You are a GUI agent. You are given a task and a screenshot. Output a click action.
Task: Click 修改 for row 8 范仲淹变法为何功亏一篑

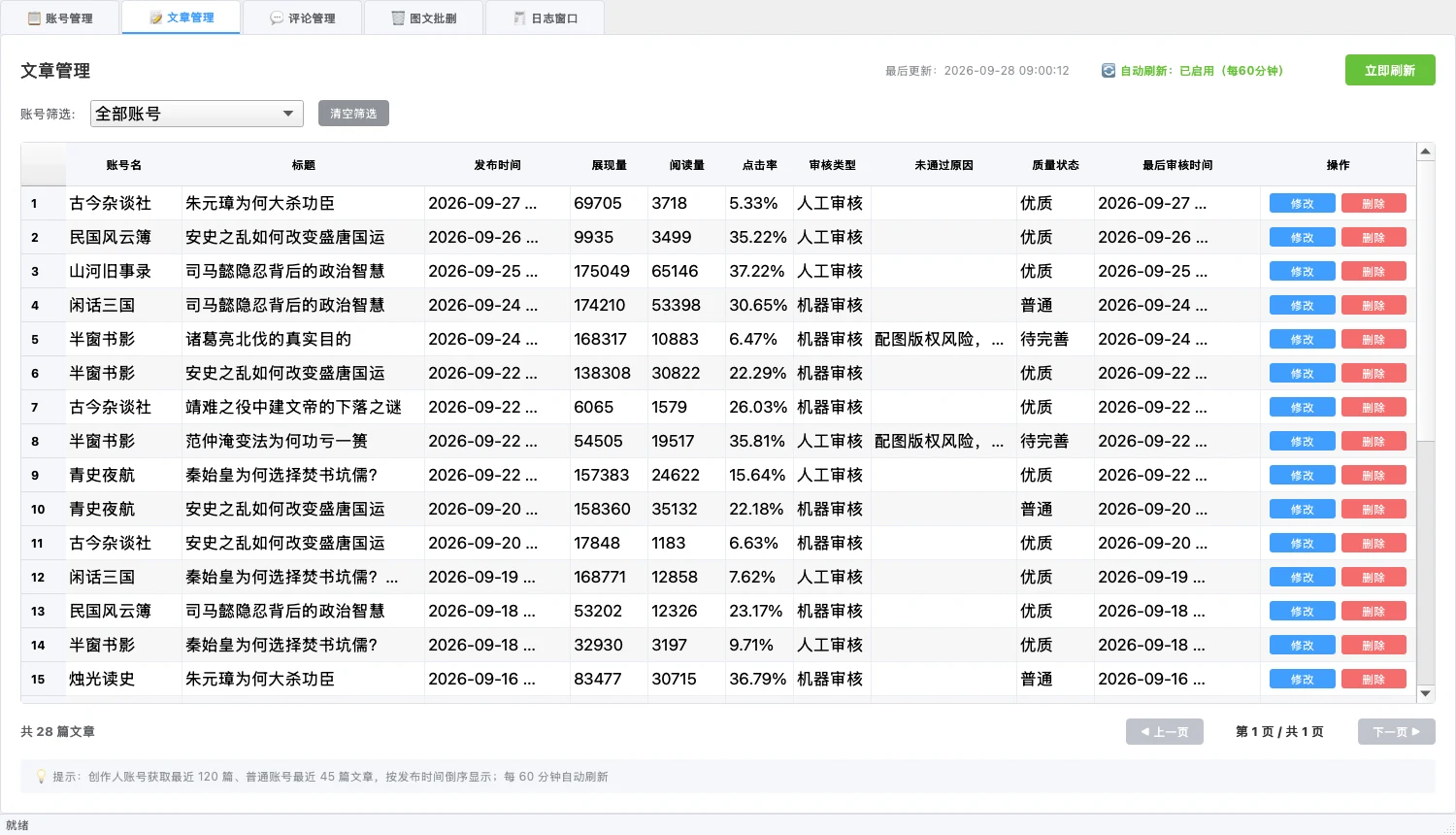click(x=1303, y=442)
